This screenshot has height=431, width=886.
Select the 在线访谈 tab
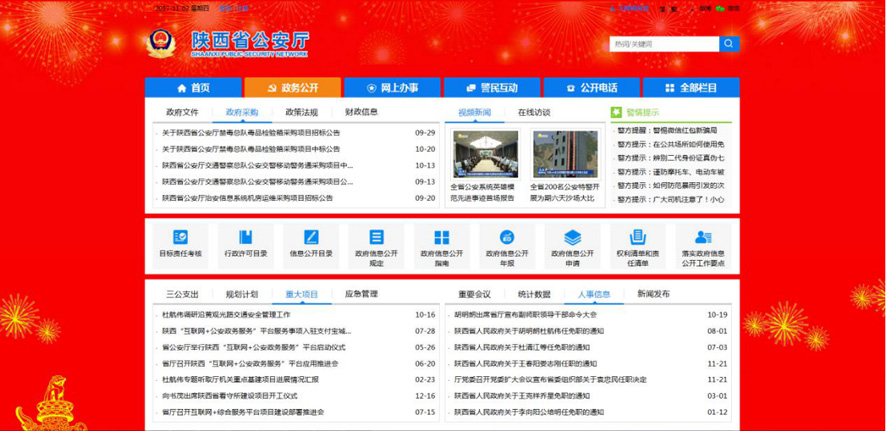tap(534, 112)
